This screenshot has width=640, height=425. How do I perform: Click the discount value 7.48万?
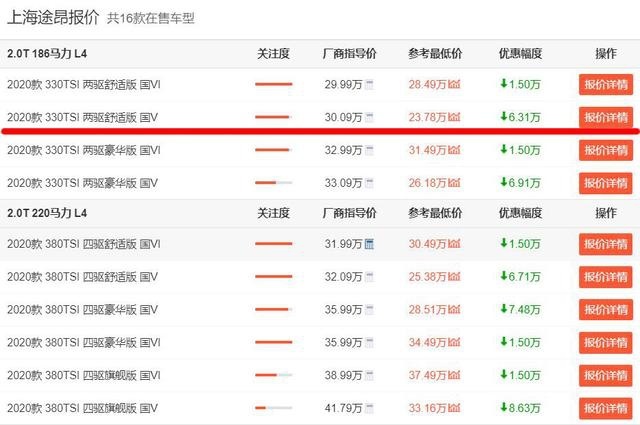click(x=524, y=309)
